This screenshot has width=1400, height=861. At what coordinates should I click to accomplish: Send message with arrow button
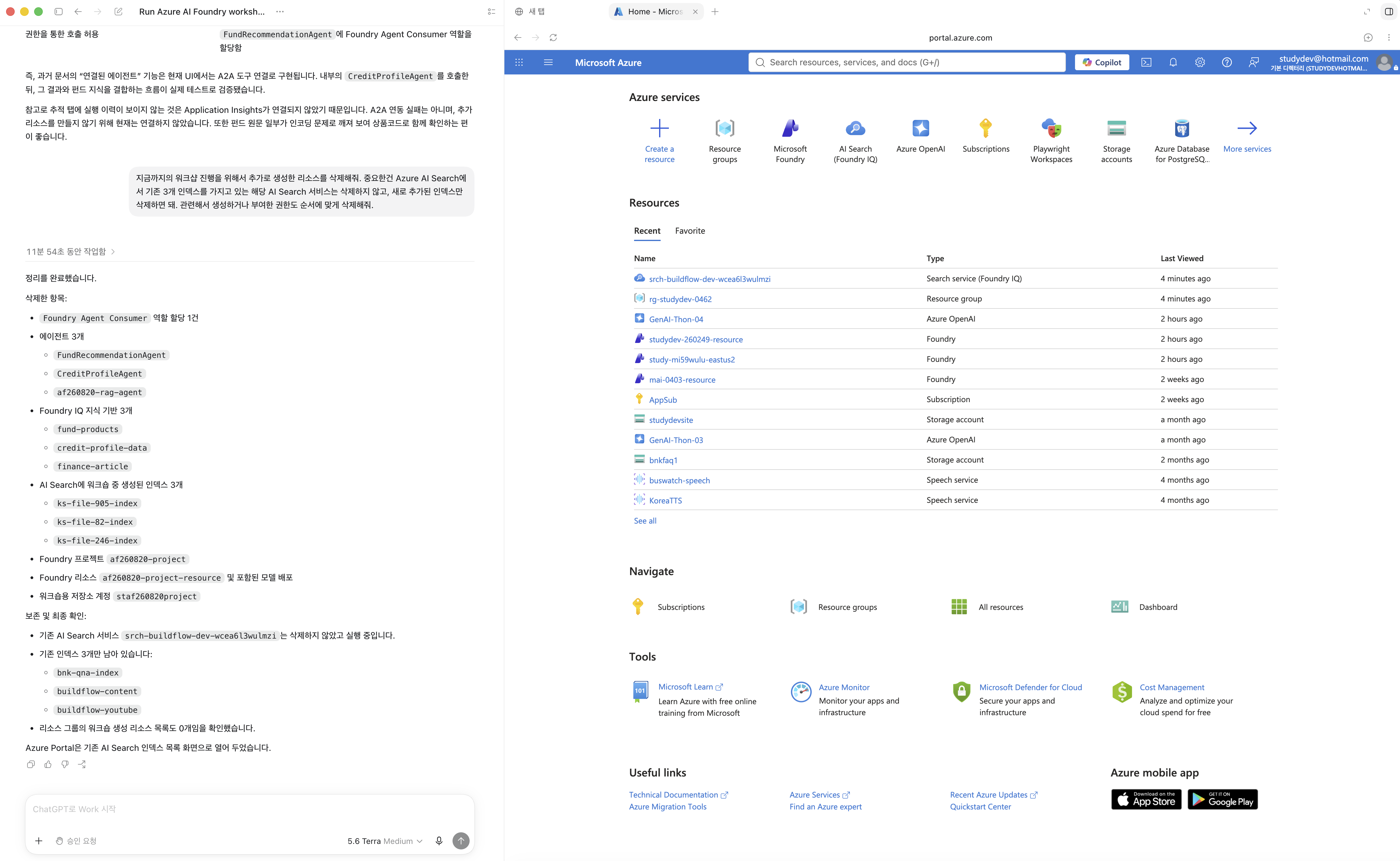pos(460,841)
